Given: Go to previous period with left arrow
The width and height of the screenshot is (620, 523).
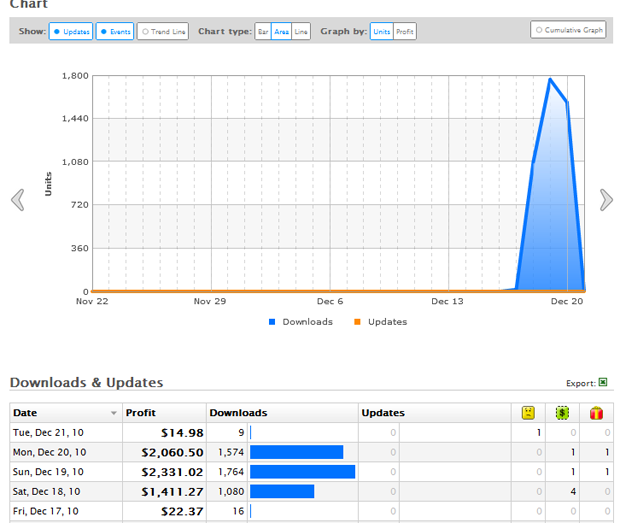Looking at the screenshot, I should (17, 200).
